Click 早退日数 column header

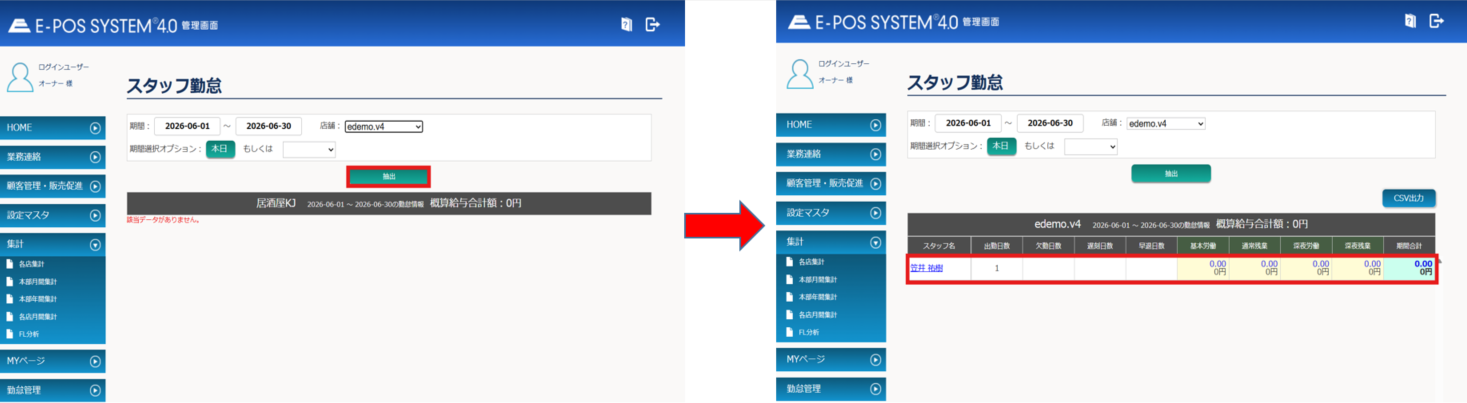(x=1151, y=245)
